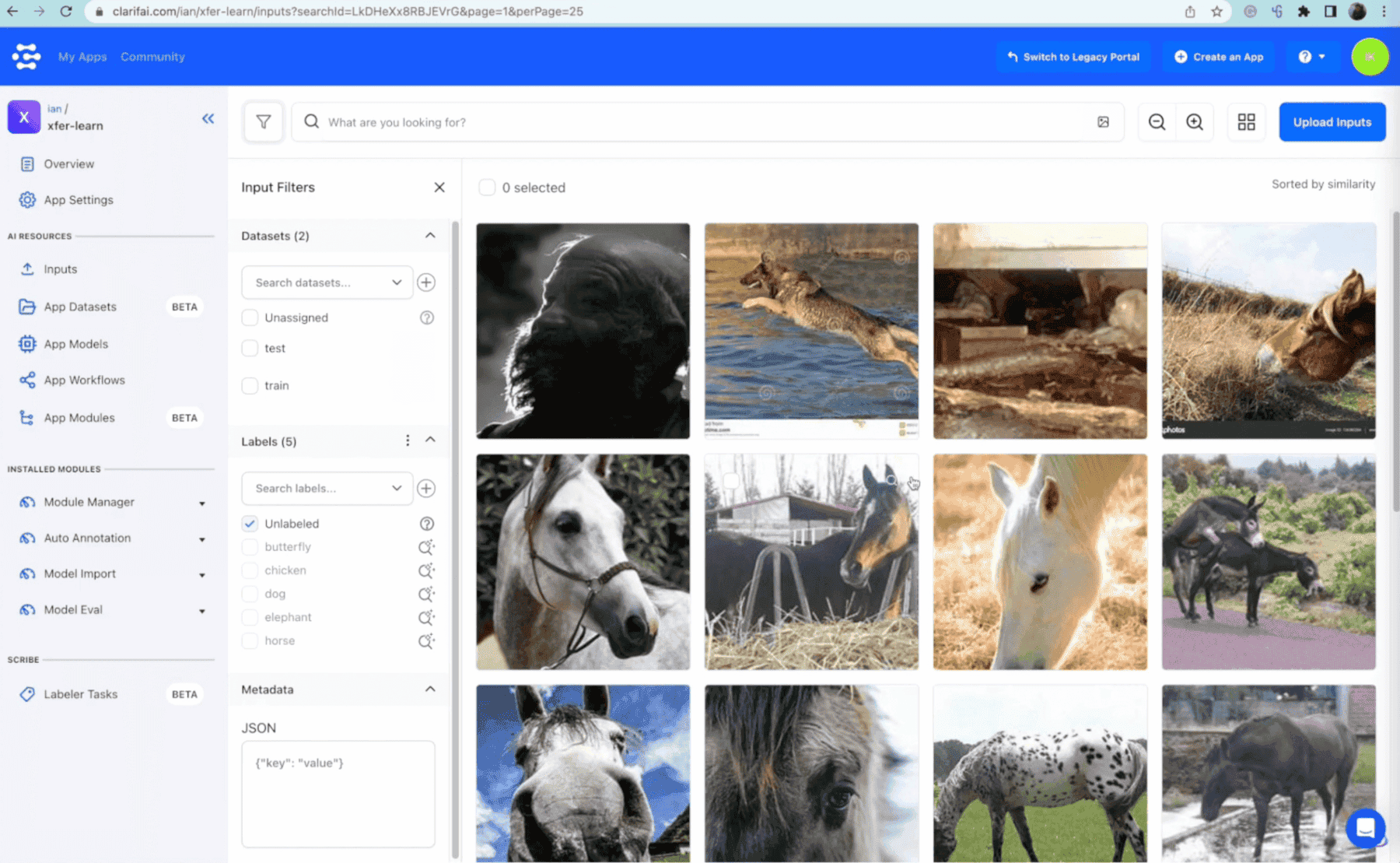
Task: Close the Input Filters panel
Action: (x=439, y=188)
